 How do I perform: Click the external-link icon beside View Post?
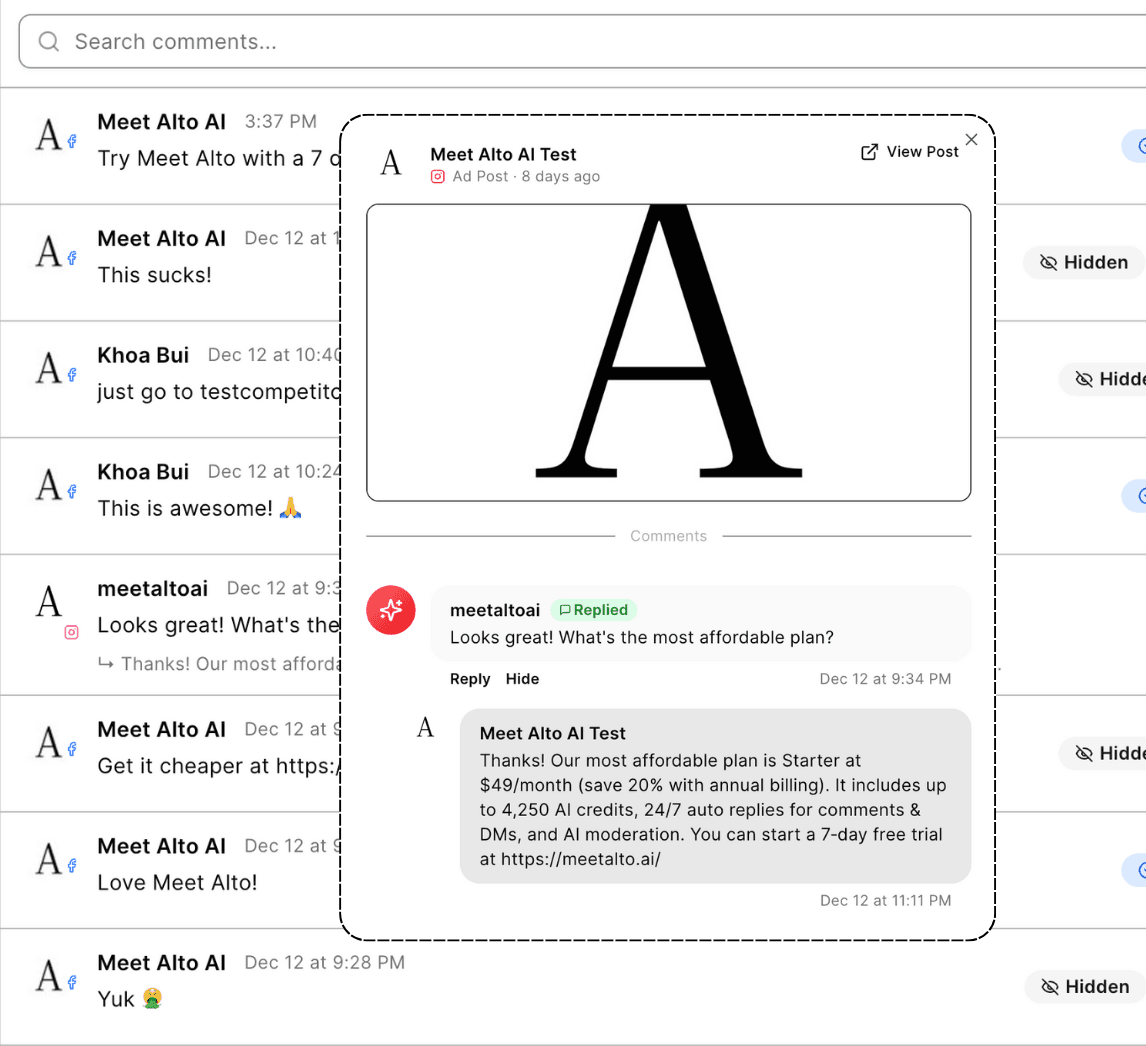click(869, 152)
